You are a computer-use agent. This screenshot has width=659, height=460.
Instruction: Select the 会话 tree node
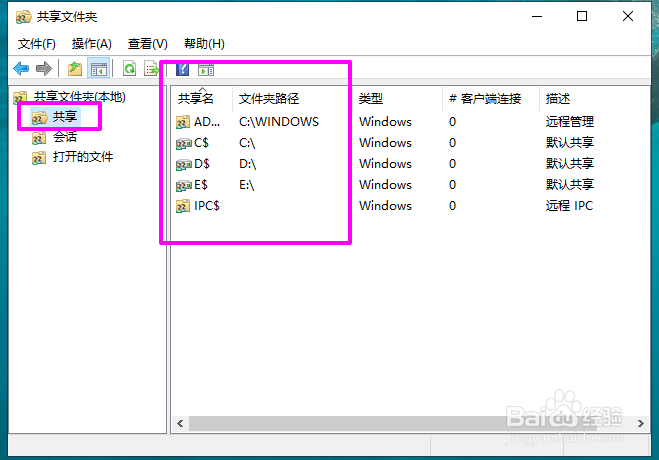65,137
